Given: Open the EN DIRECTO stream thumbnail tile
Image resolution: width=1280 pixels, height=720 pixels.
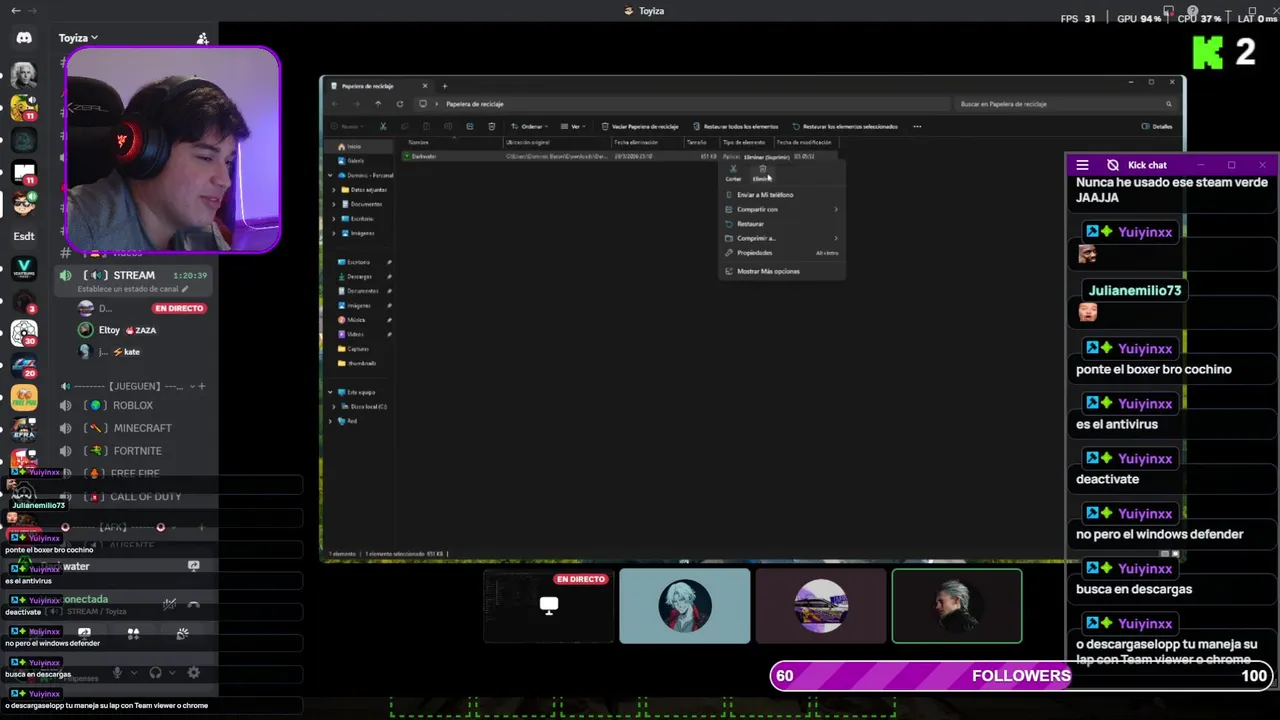Looking at the screenshot, I should [548, 606].
